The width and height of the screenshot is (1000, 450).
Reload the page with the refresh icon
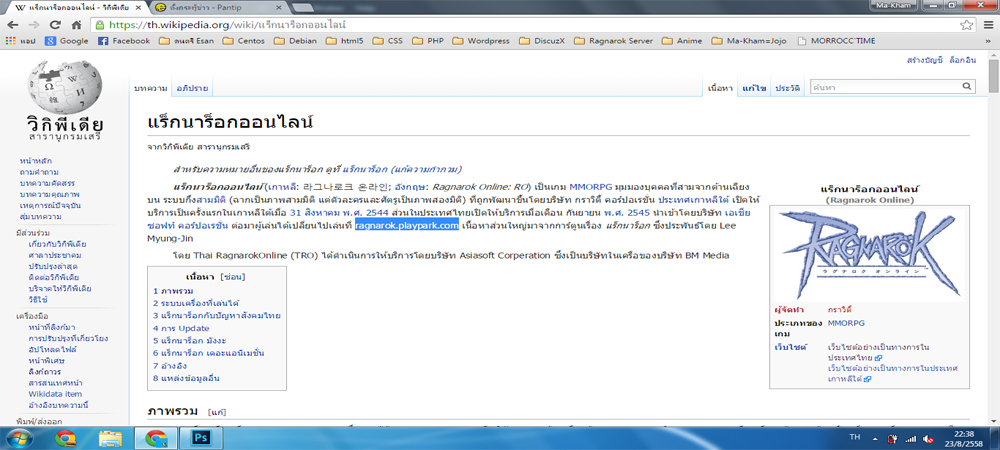point(55,25)
